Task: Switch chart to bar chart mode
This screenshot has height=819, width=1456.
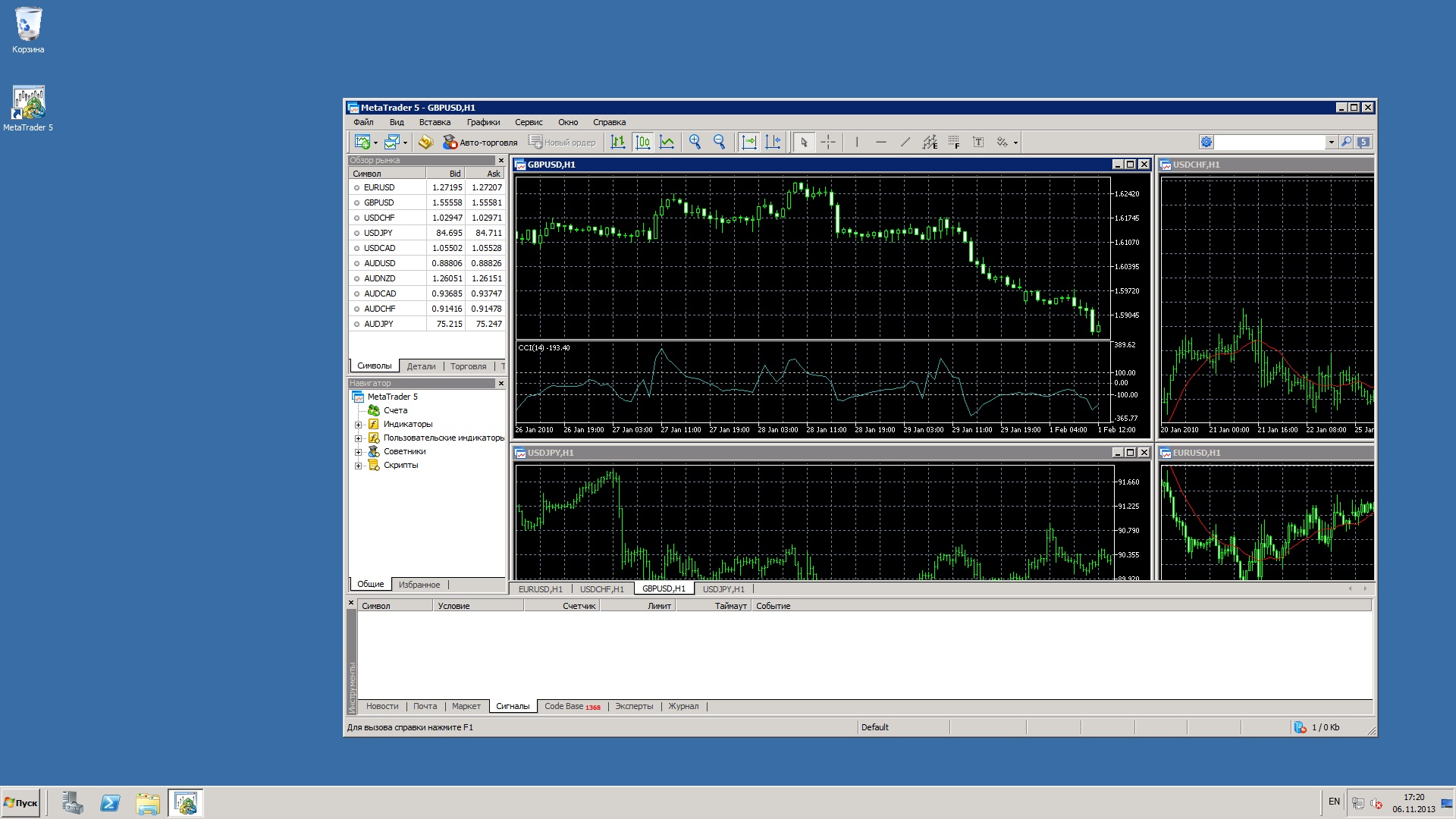Action: (x=618, y=142)
